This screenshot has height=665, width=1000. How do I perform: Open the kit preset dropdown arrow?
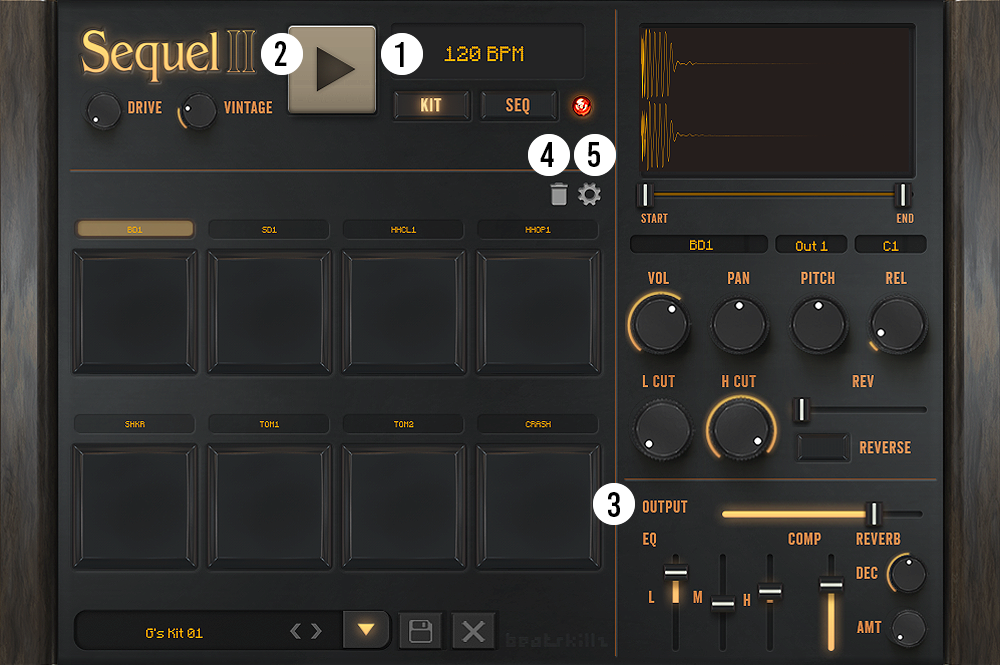pyautogui.click(x=366, y=630)
